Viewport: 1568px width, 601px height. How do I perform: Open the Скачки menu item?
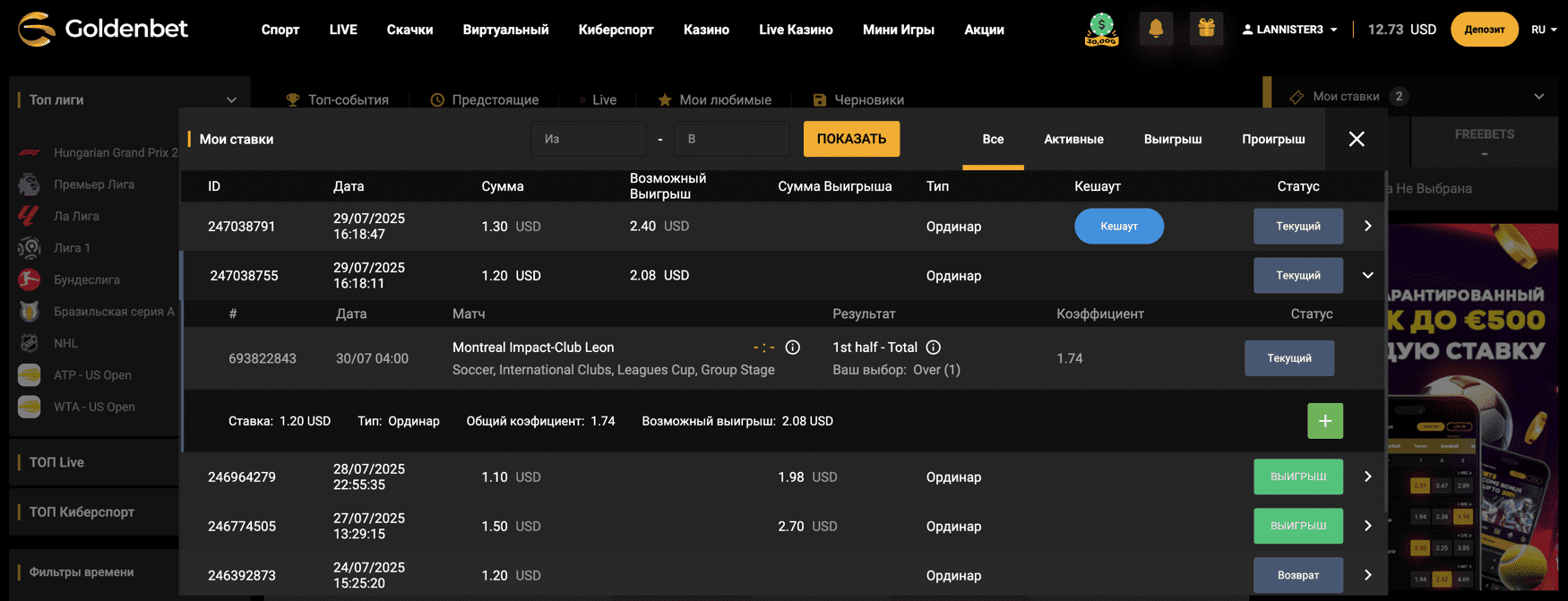pyautogui.click(x=409, y=30)
